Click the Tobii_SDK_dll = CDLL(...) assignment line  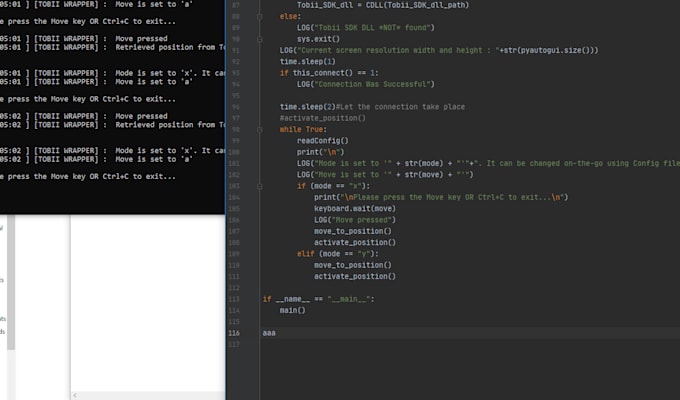[383, 5]
